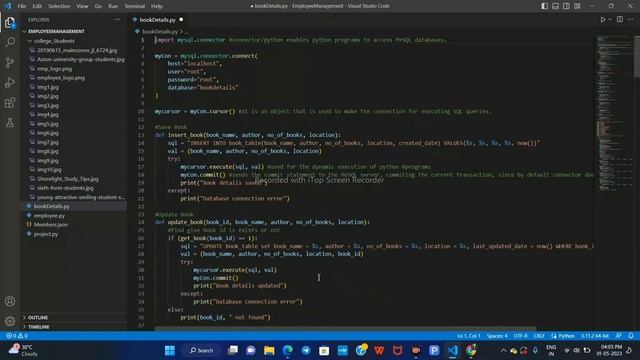Open the Selection menu
This screenshot has height=360, width=640.
point(59,6)
